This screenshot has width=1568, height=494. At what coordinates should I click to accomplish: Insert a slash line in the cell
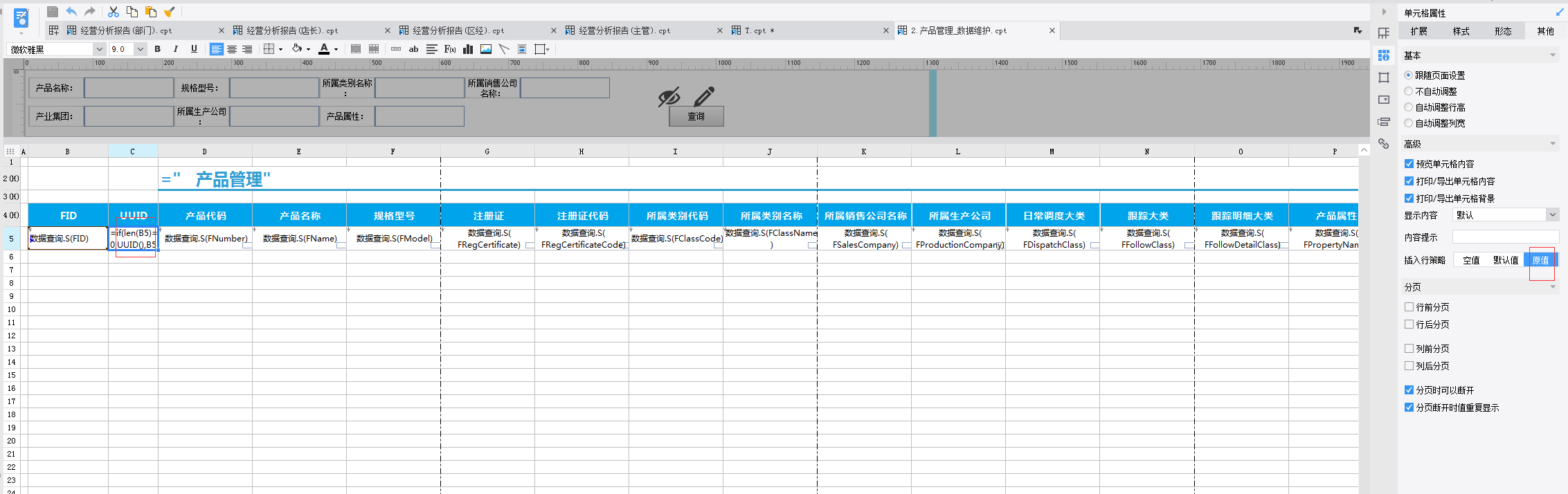(x=504, y=49)
